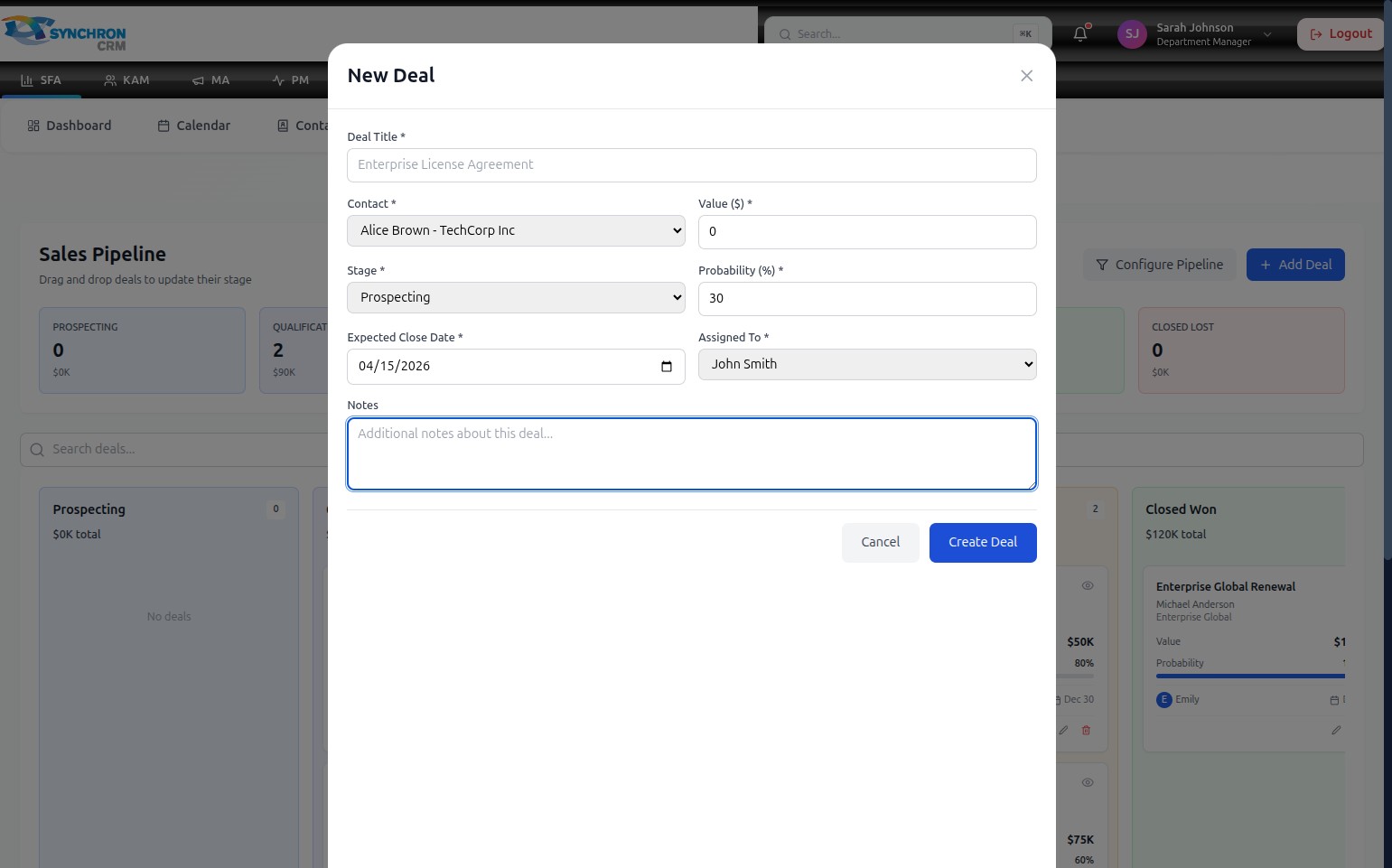1392x868 pixels.
Task: Click the Expected Close Date field
Action: coord(516,367)
